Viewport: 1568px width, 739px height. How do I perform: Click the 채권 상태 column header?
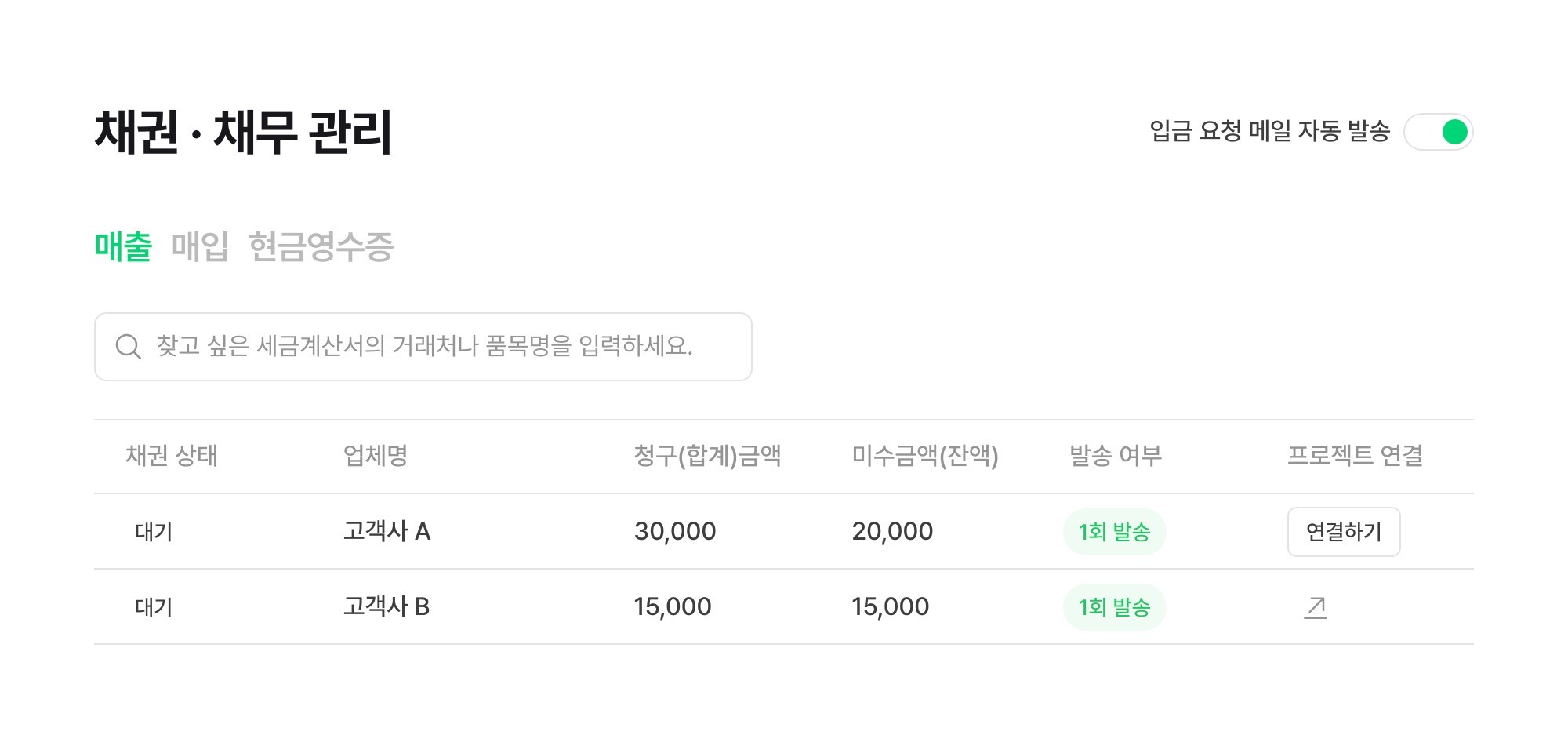pos(172,456)
